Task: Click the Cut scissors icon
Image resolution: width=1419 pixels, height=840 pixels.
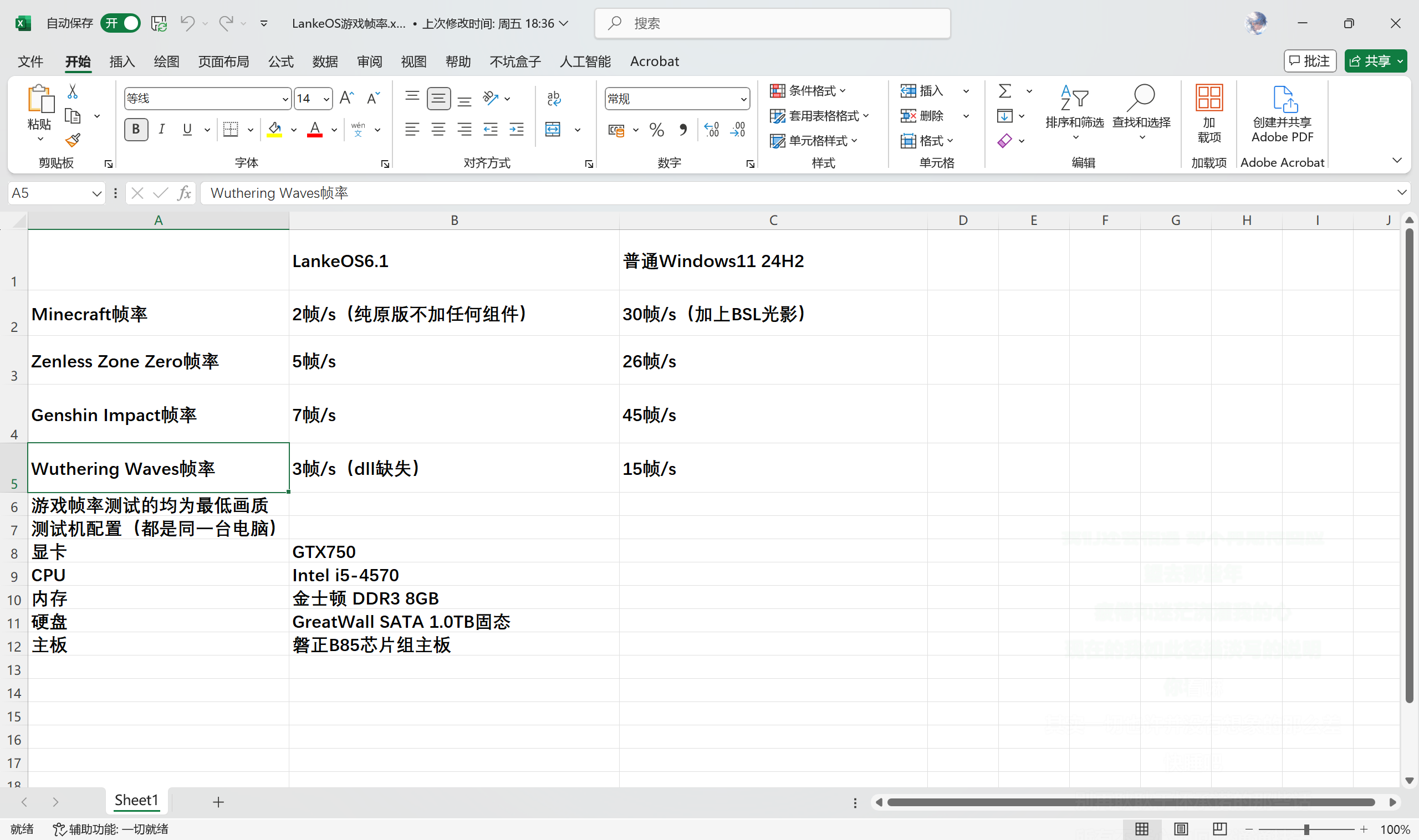Action: point(73,91)
